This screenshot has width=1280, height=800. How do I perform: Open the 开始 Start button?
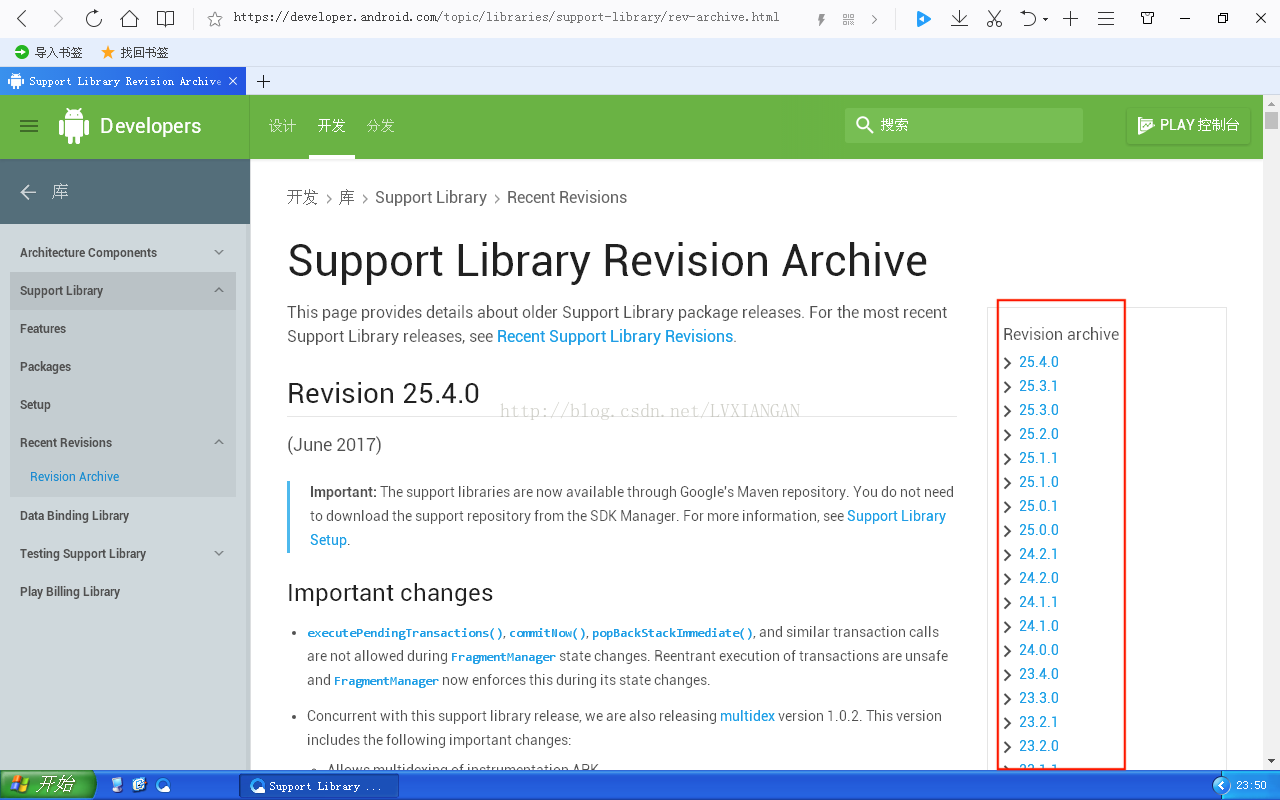48,785
